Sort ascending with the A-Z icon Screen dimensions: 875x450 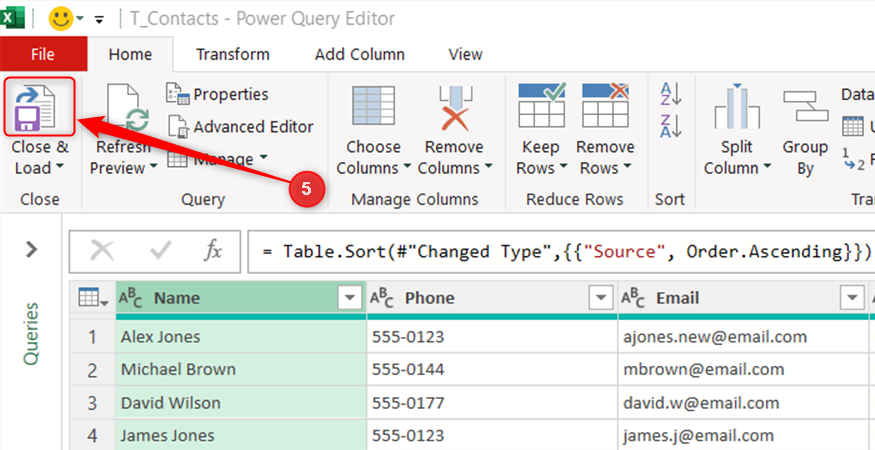pyautogui.click(x=671, y=94)
